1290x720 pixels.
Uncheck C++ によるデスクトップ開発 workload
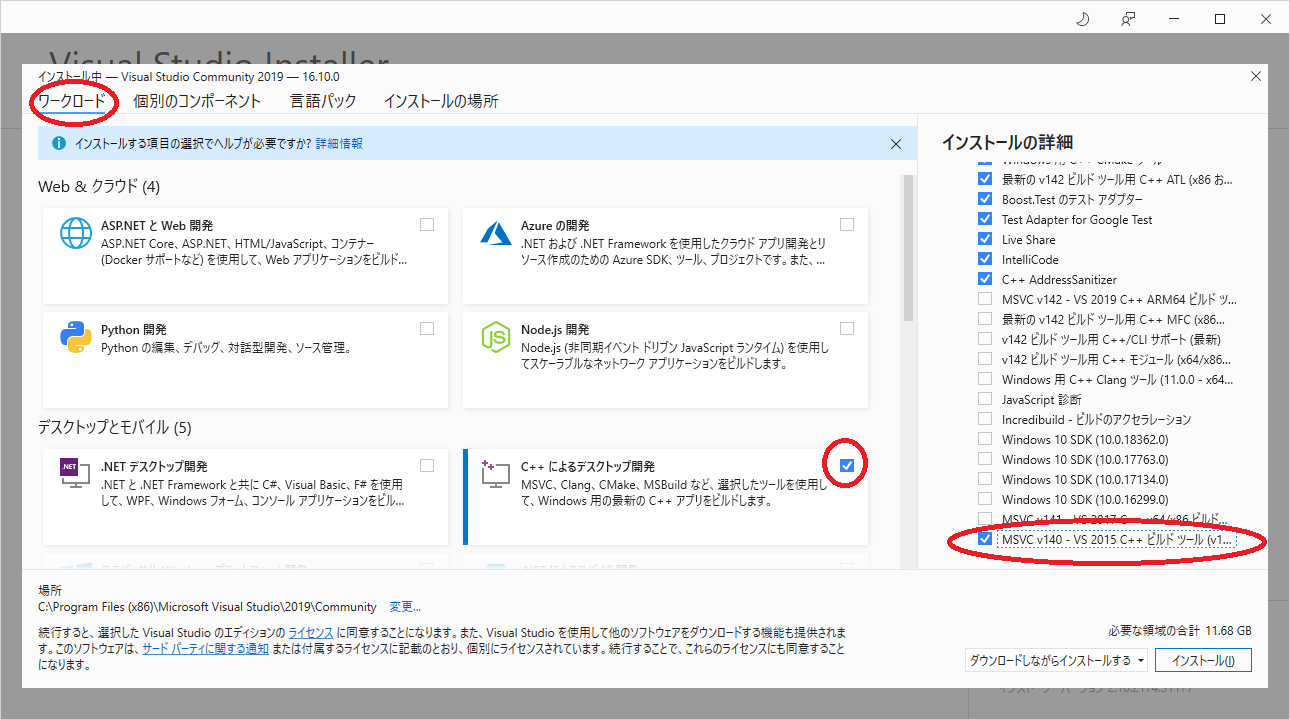pyautogui.click(x=846, y=464)
